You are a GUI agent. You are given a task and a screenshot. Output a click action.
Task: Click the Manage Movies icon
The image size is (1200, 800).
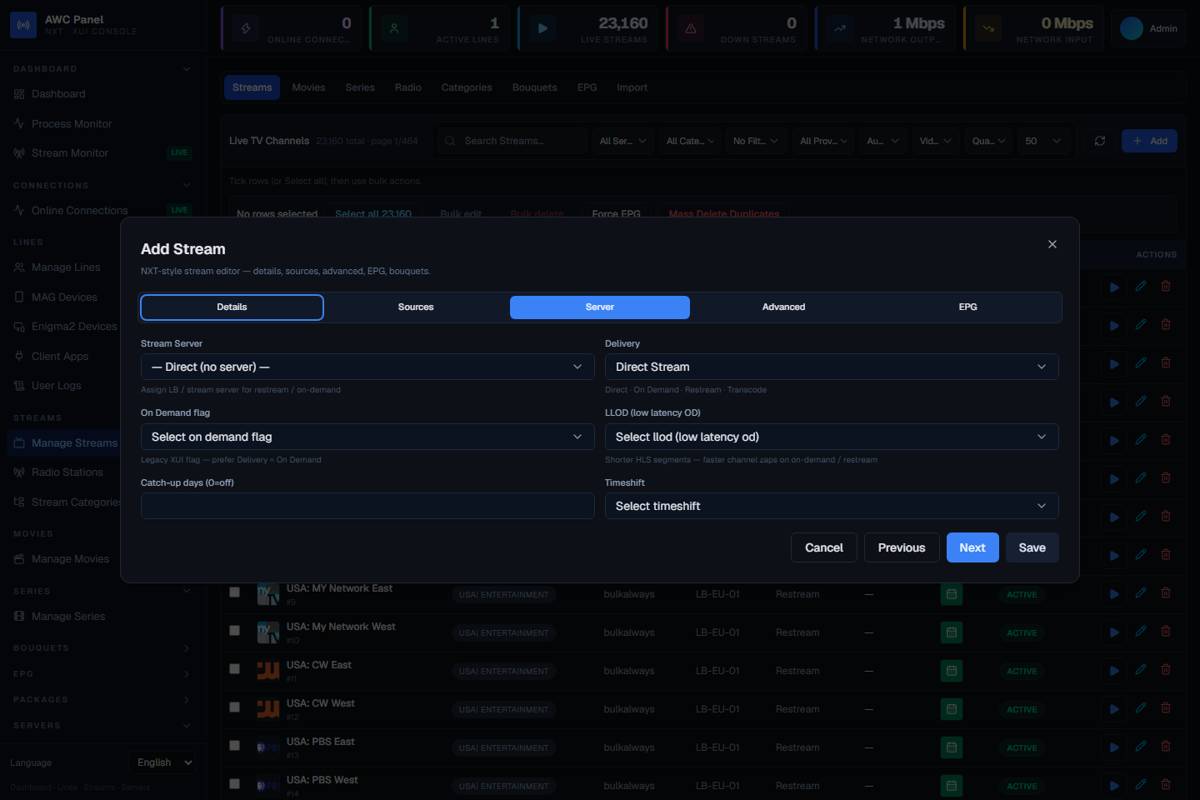pos(19,559)
